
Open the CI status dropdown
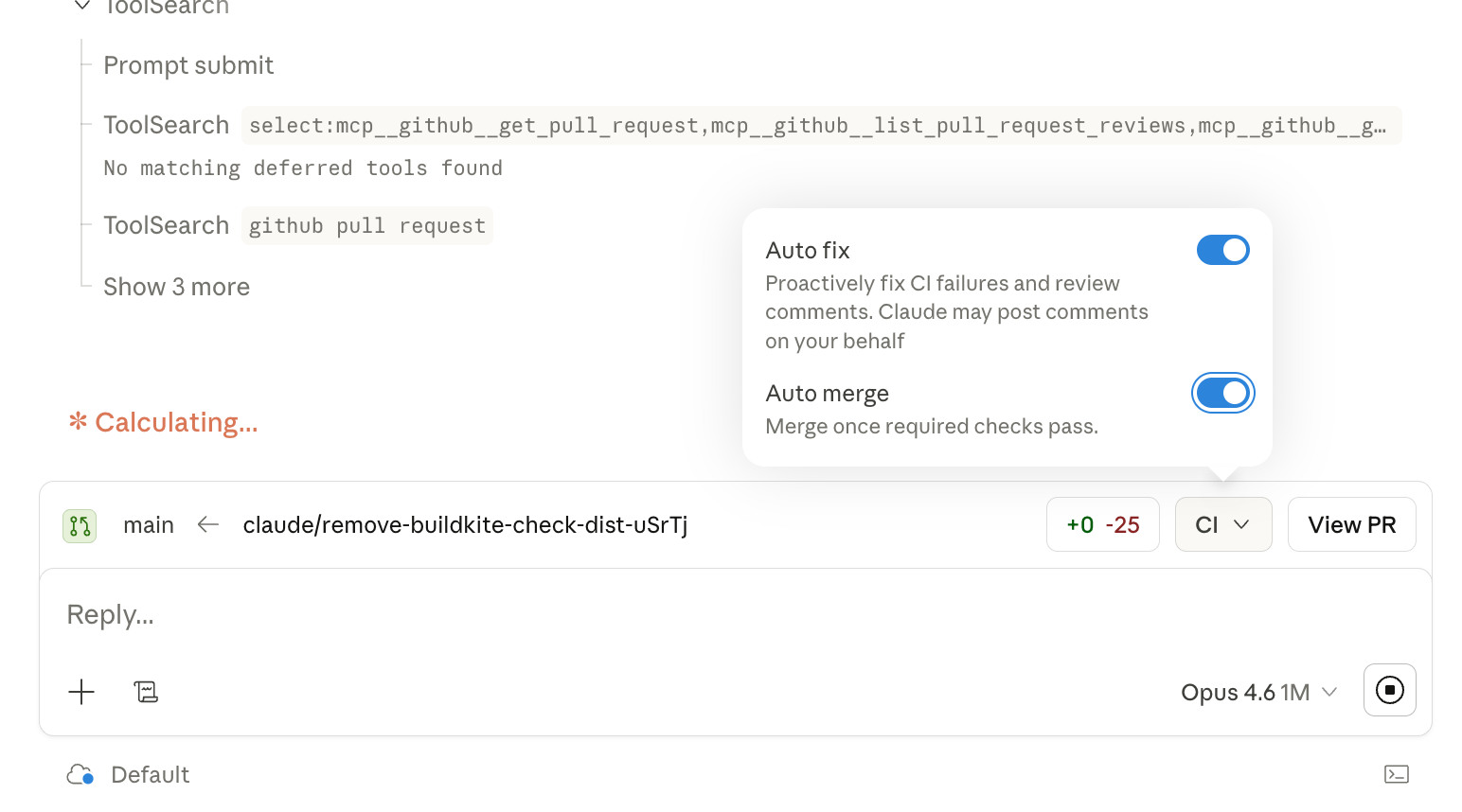[1223, 523]
